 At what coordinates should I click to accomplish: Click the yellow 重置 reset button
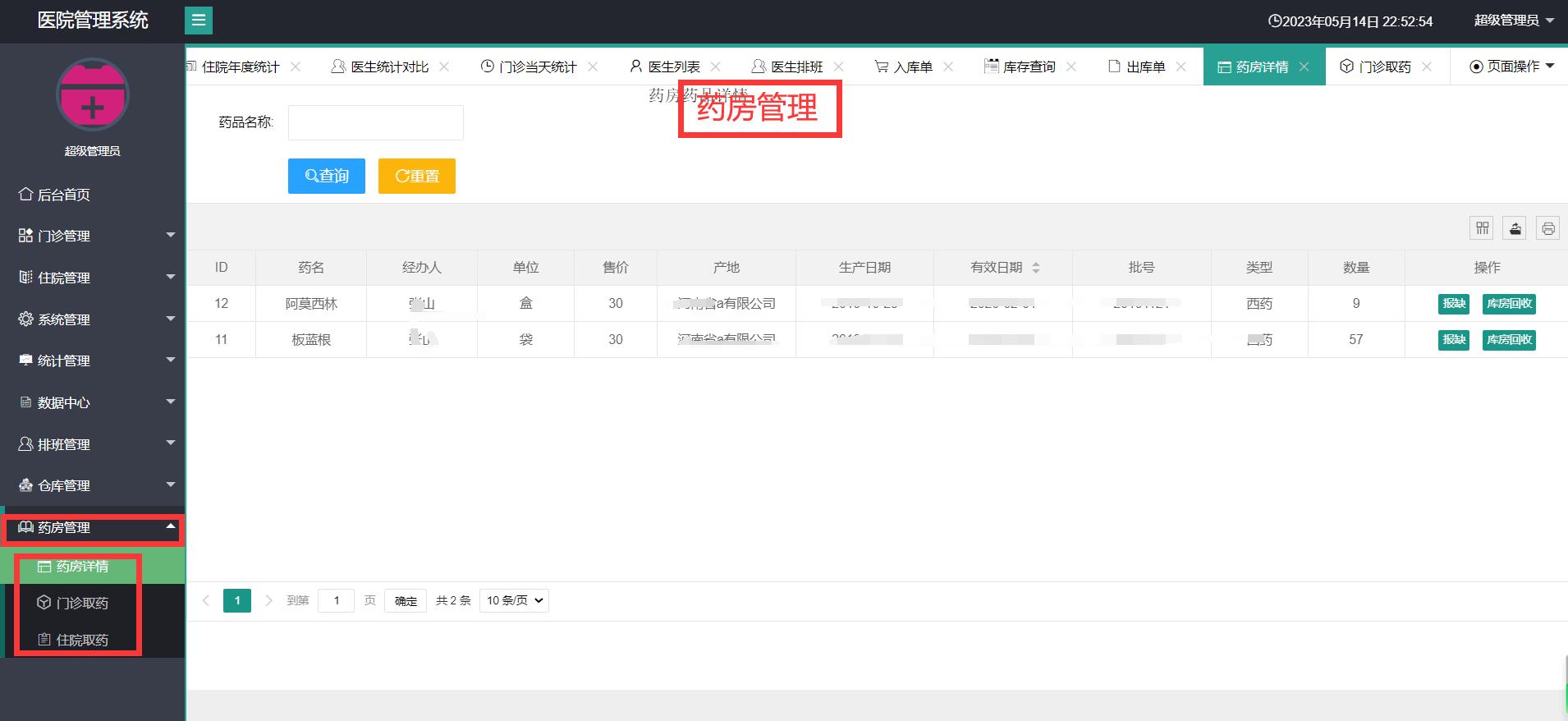click(417, 176)
